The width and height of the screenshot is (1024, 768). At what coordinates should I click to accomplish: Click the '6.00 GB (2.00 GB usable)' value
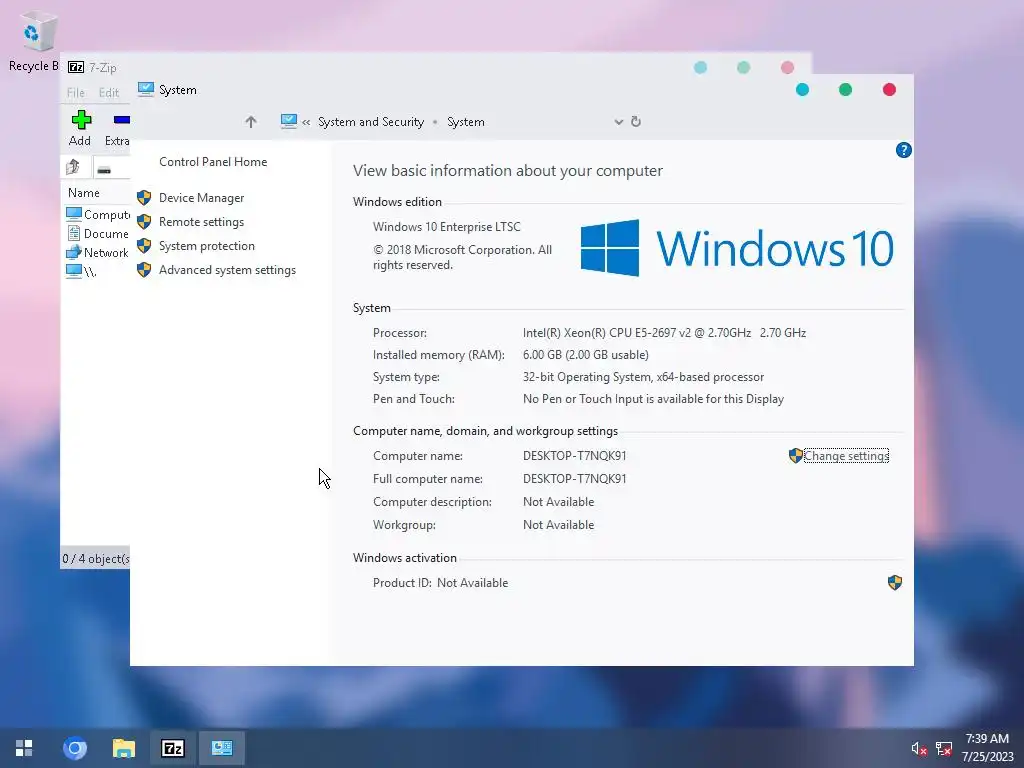point(586,355)
